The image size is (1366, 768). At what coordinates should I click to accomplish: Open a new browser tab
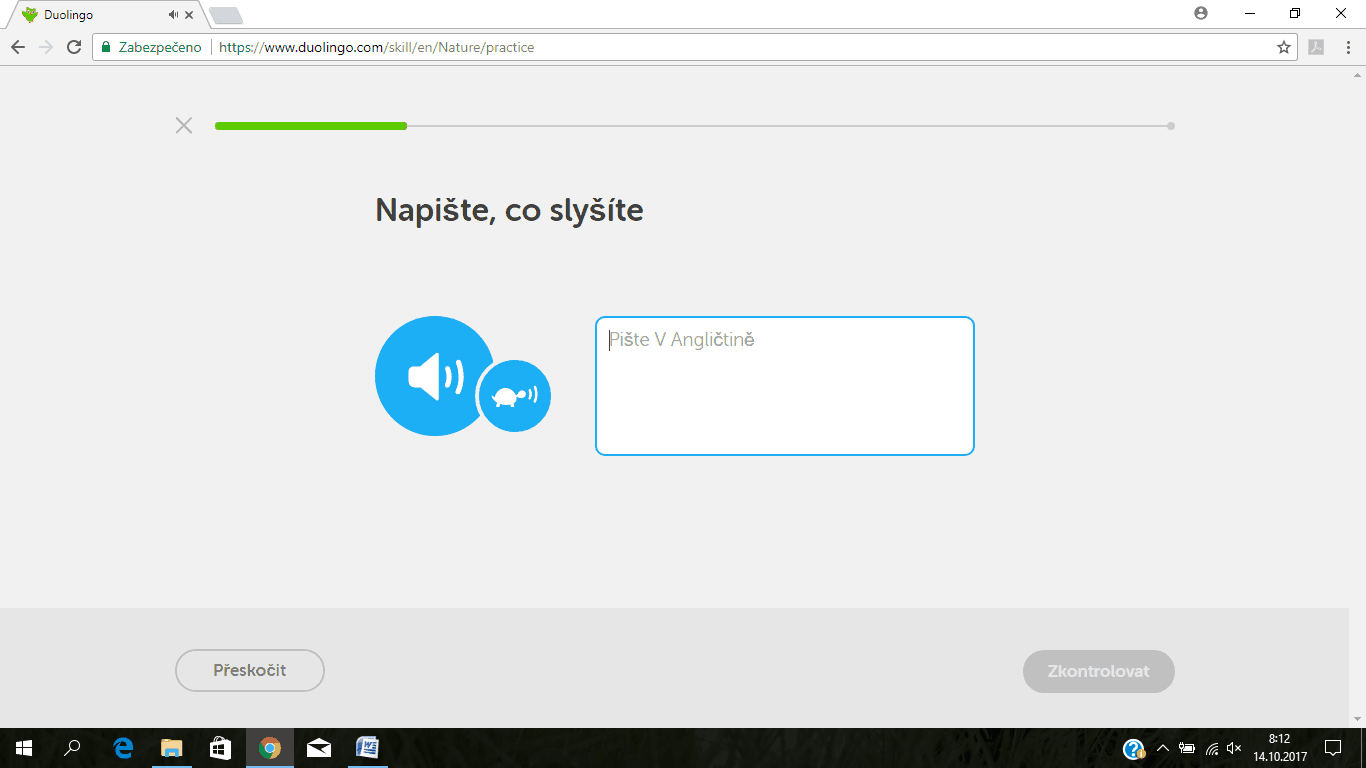[226, 15]
